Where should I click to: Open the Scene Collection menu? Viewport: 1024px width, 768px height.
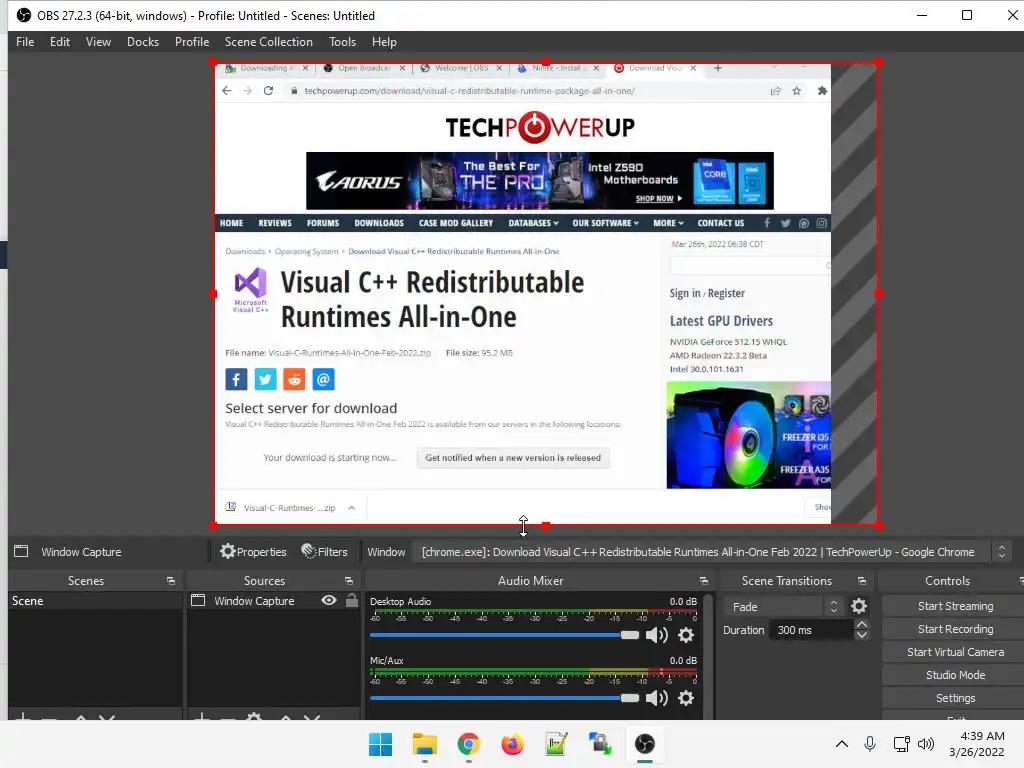pyautogui.click(x=268, y=42)
